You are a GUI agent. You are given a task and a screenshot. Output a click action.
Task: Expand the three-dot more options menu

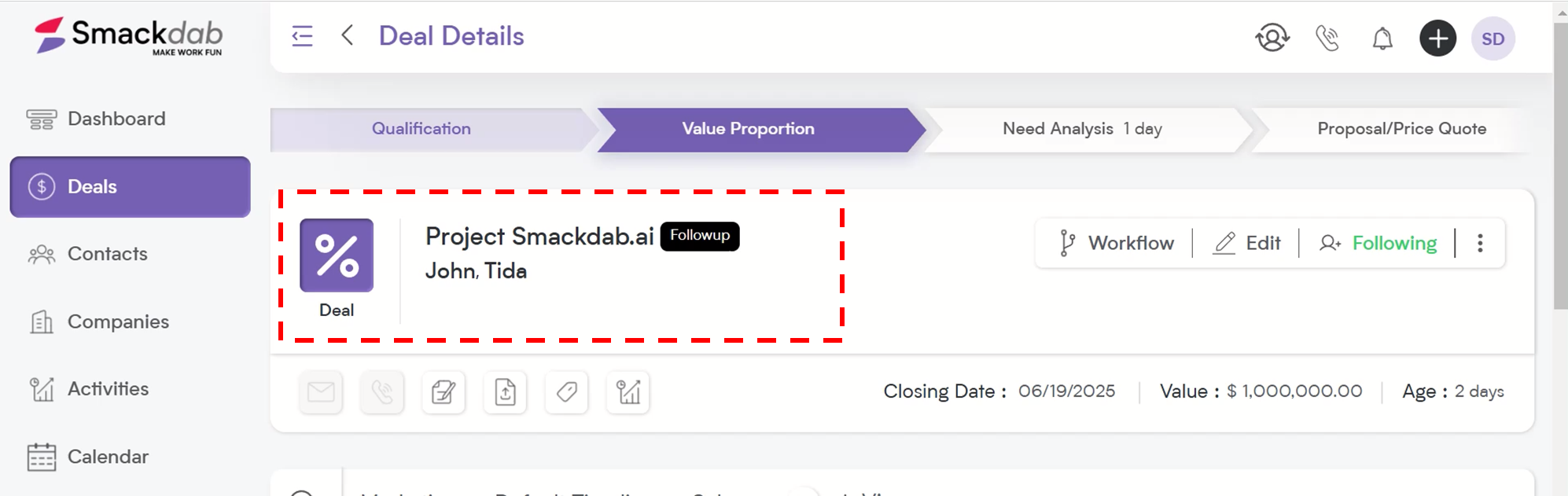pyautogui.click(x=1480, y=243)
